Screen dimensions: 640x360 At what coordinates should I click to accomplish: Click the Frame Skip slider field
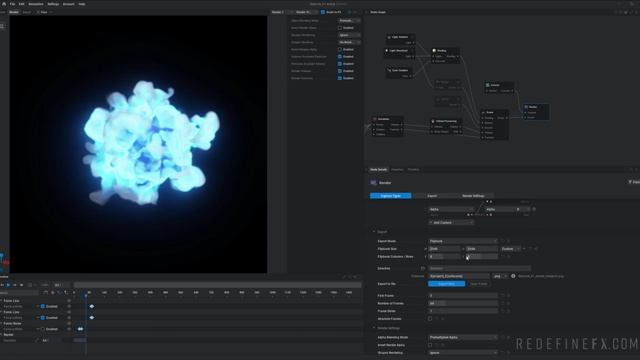pos(463,311)
